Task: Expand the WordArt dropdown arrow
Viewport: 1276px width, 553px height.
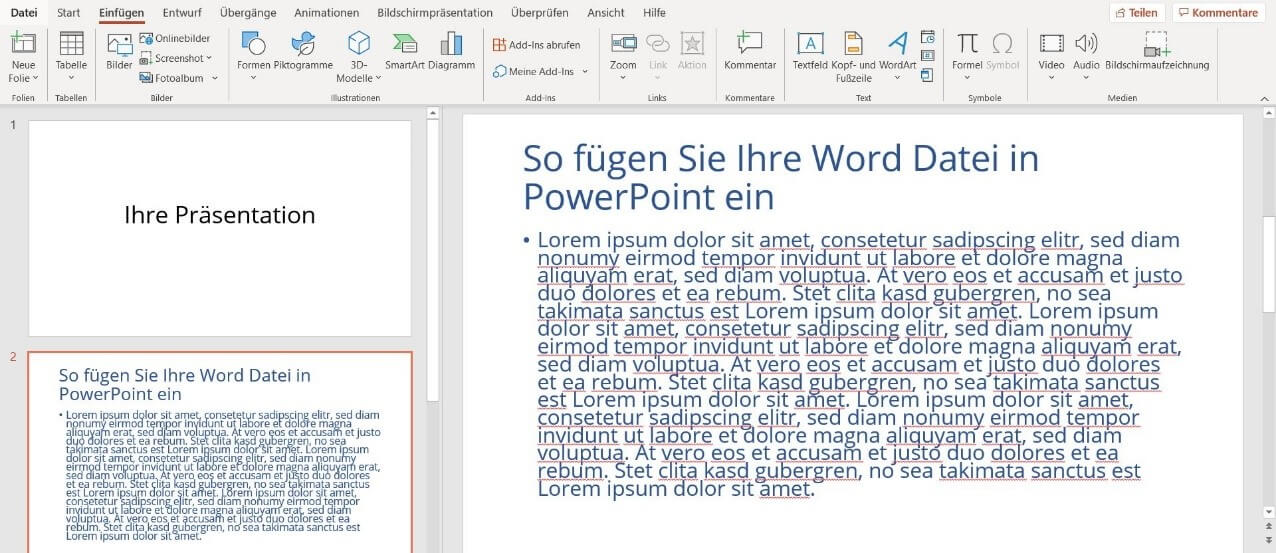Action: coord(898,78)
